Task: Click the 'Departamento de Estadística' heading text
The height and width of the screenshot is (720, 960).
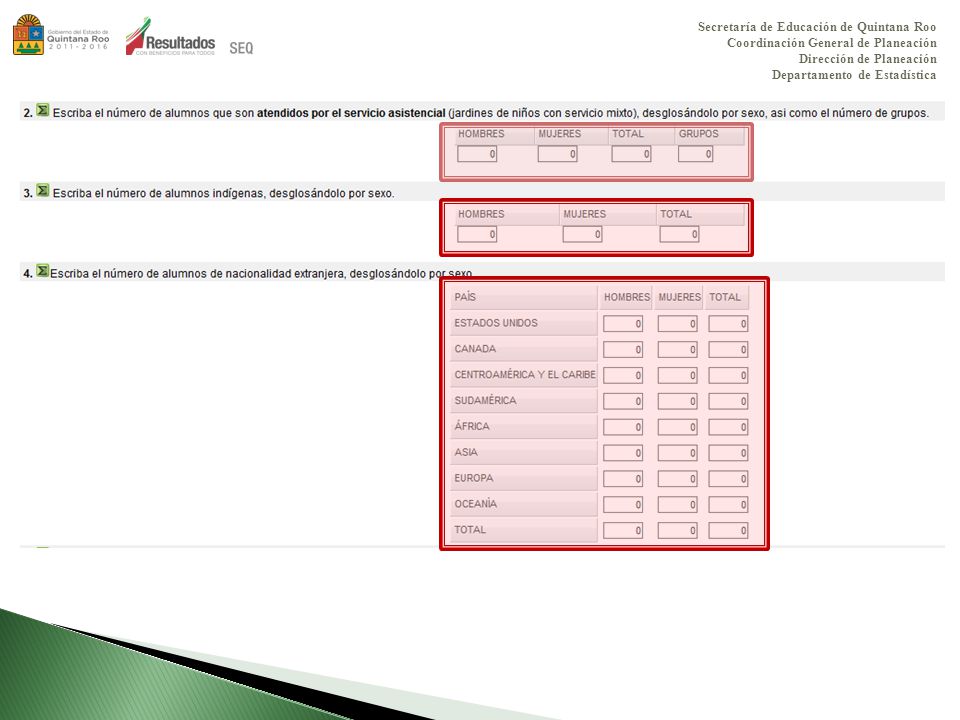Action: 854,75
